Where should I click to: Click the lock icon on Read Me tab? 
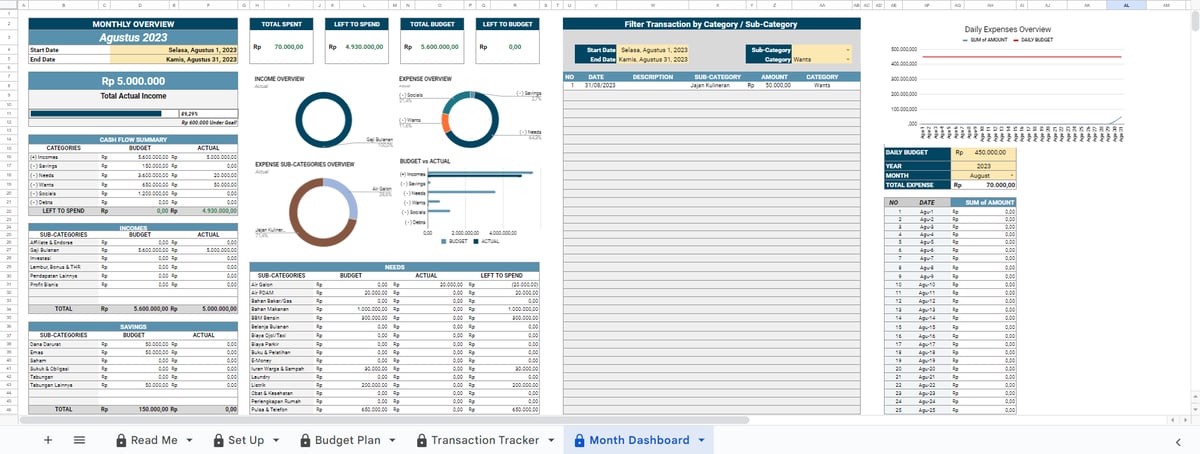tap(121, 440)
